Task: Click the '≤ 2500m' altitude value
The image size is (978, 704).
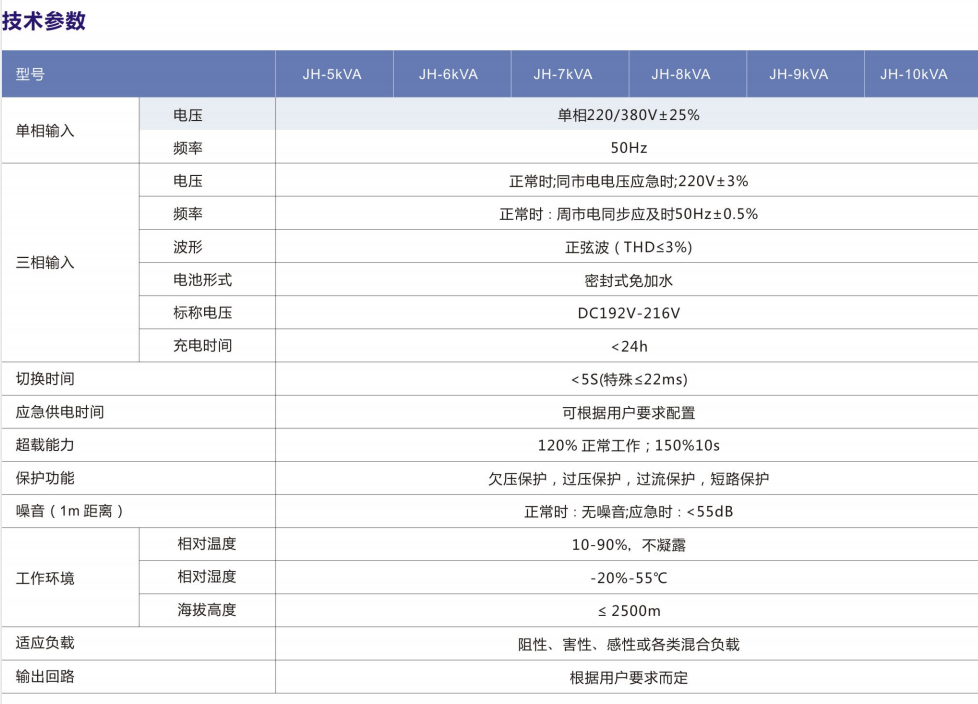Action: click(629, 611)
